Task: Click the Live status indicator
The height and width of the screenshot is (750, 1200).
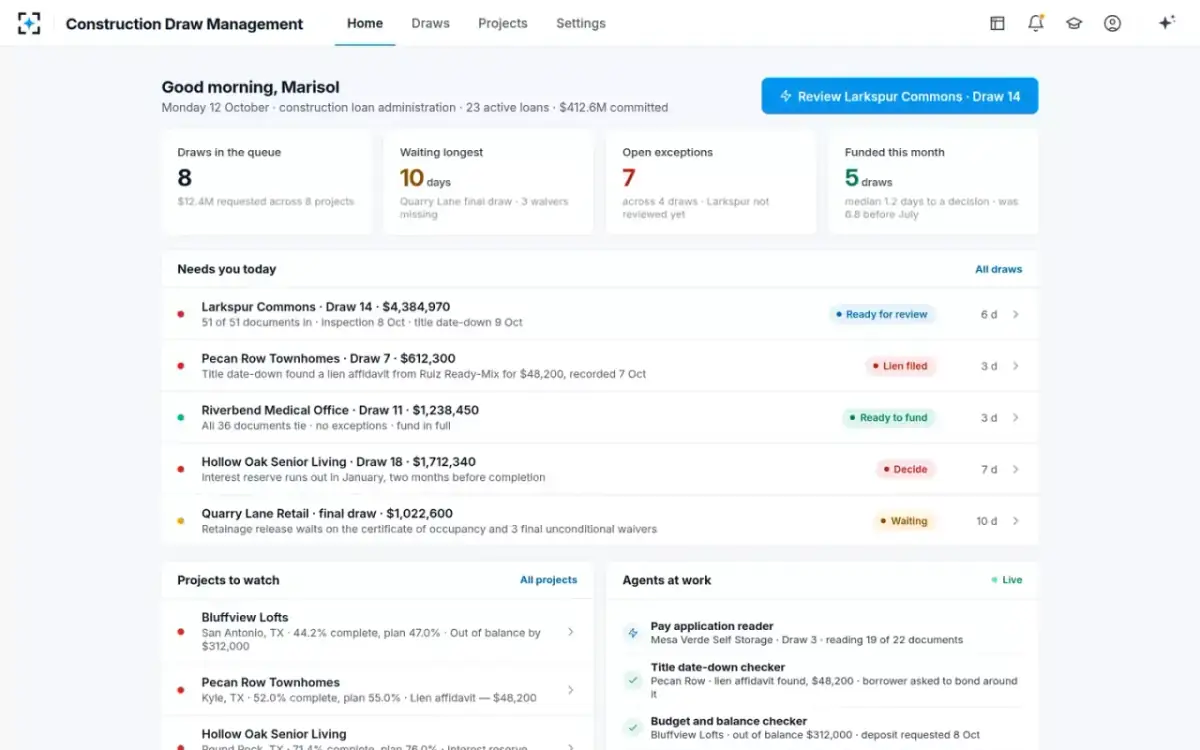Action: click(1007, 580)
